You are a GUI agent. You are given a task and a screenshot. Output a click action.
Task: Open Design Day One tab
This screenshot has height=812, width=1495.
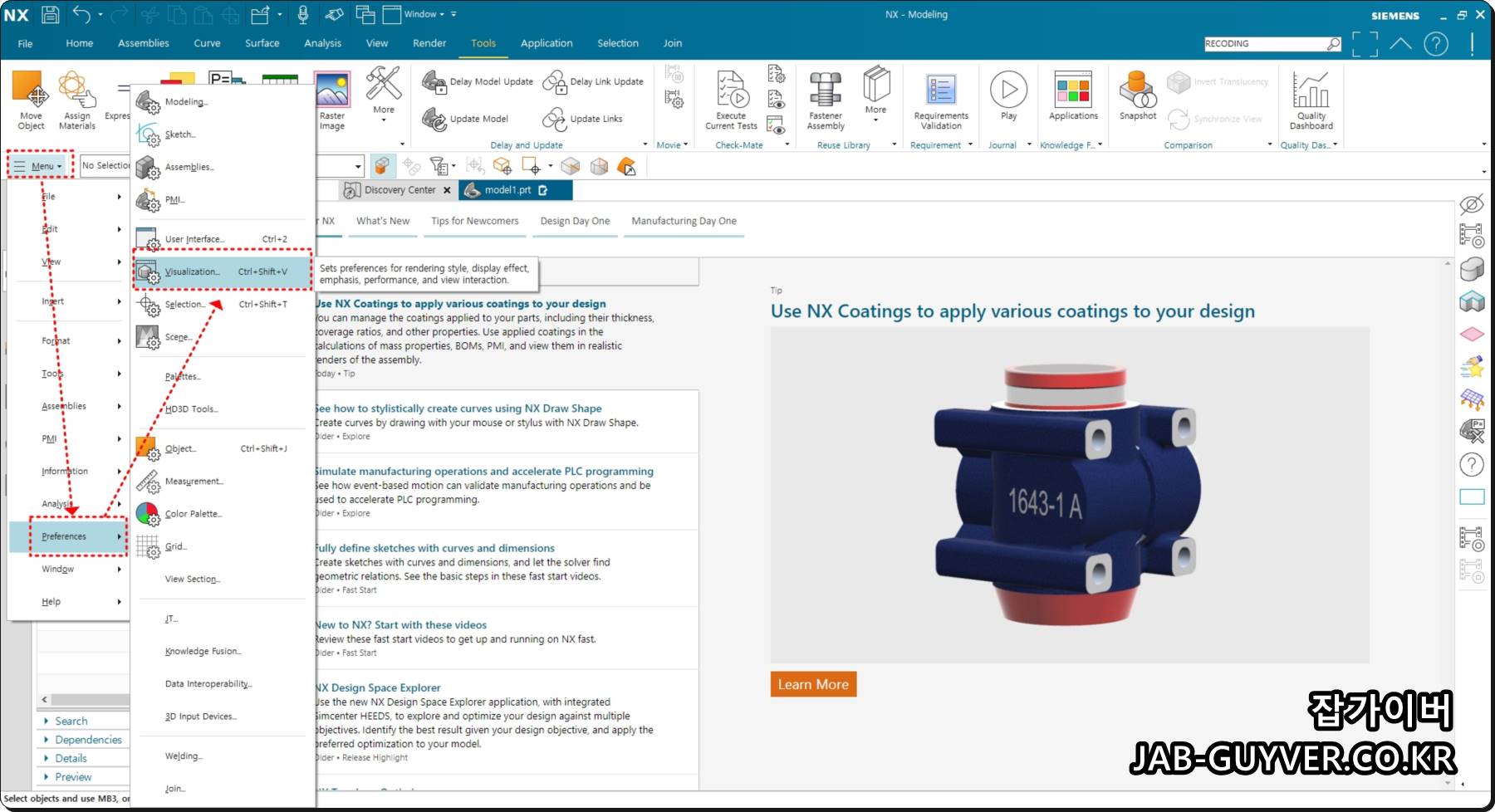click(x=575, y=221)
